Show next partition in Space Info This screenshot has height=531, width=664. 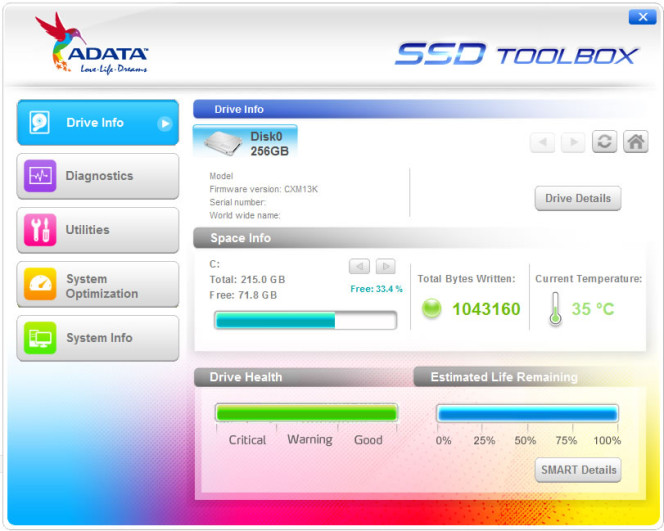point(386,266)
